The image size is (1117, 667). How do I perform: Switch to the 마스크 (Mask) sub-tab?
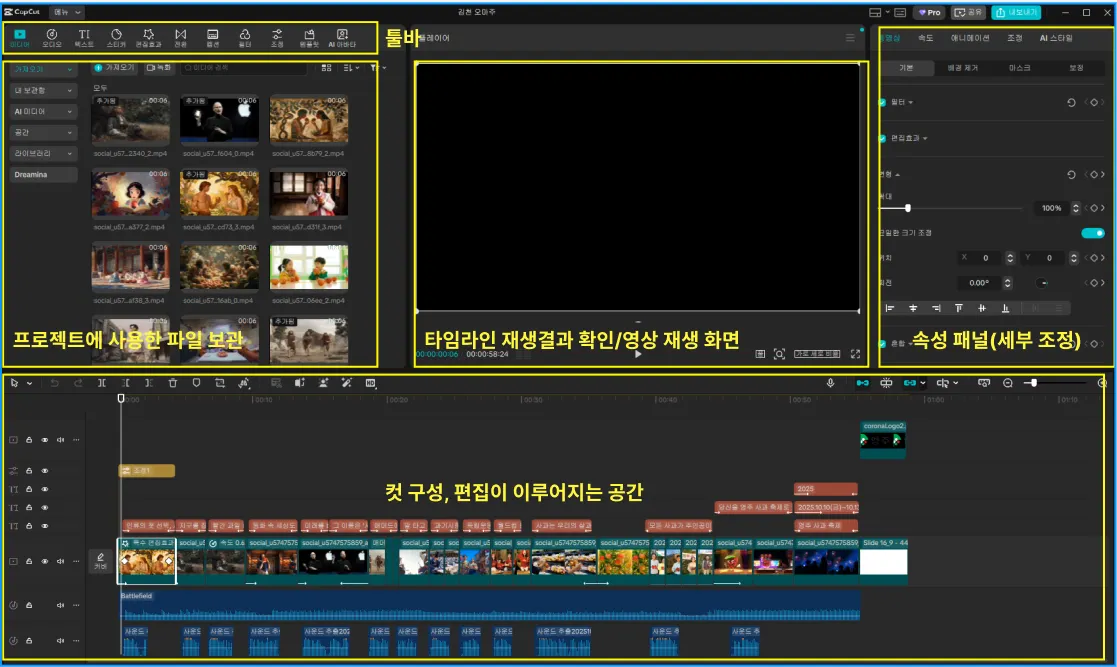tap(1020, 68)
